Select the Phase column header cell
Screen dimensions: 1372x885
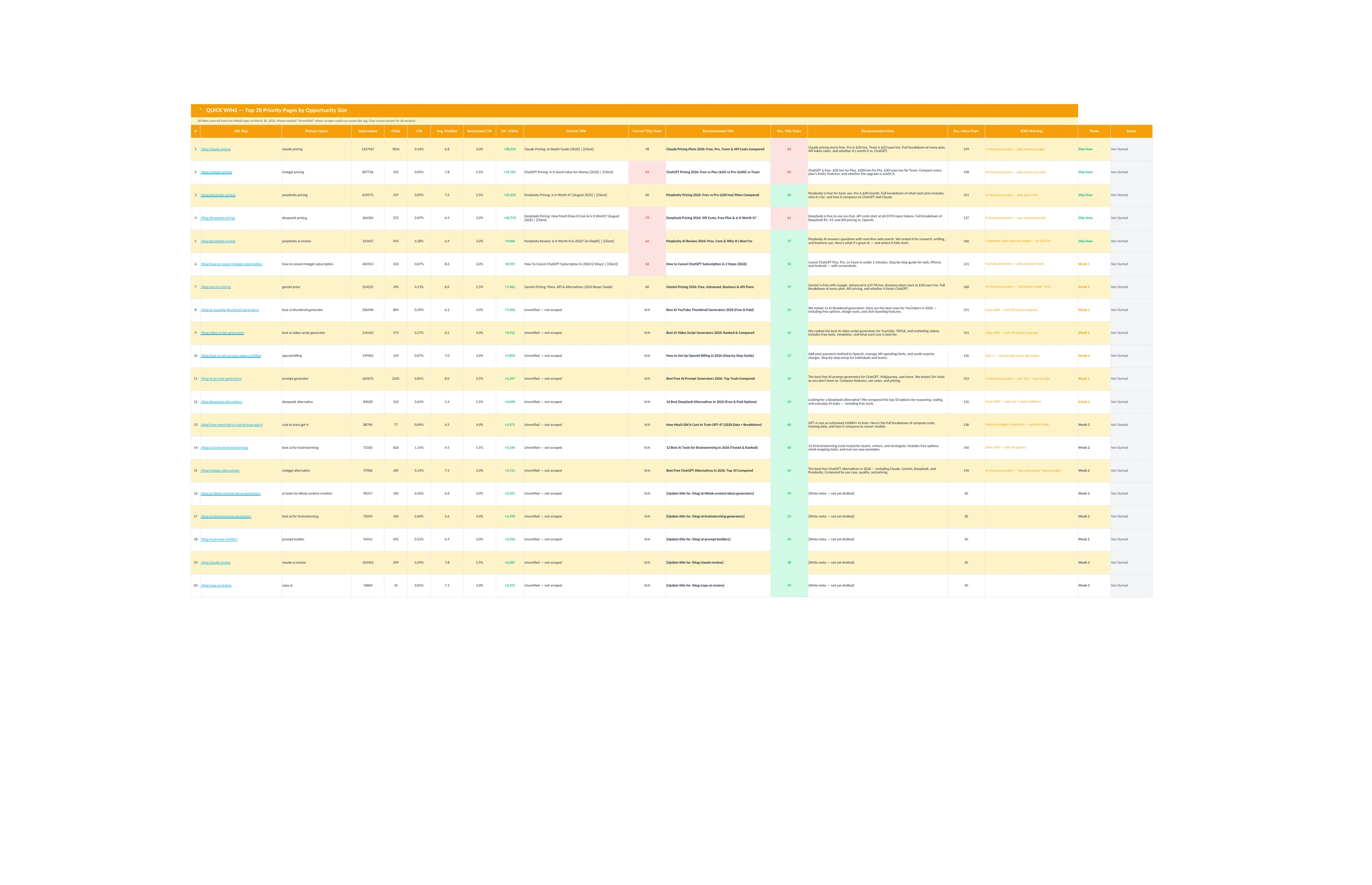pos(1094,131)
